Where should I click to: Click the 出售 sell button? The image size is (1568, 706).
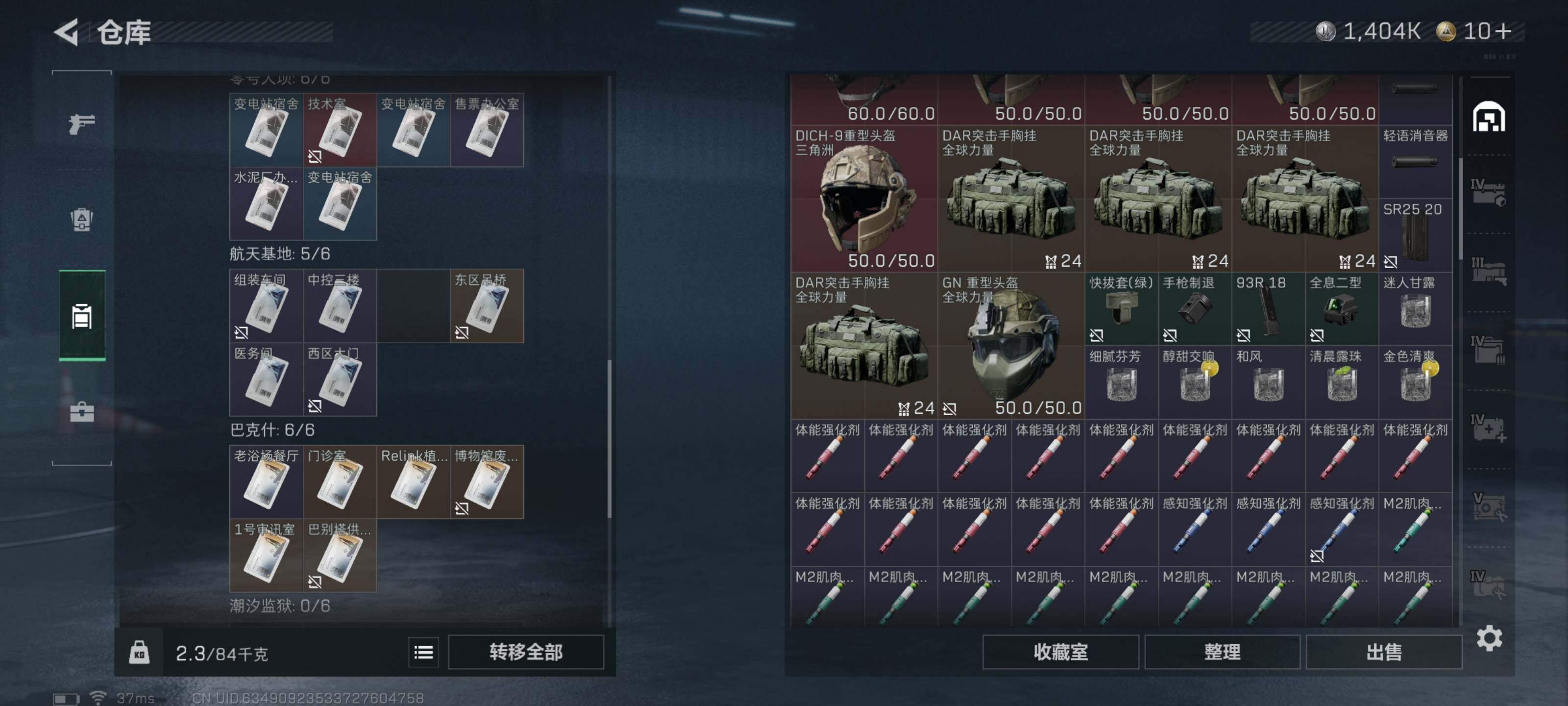point(1384,653)
